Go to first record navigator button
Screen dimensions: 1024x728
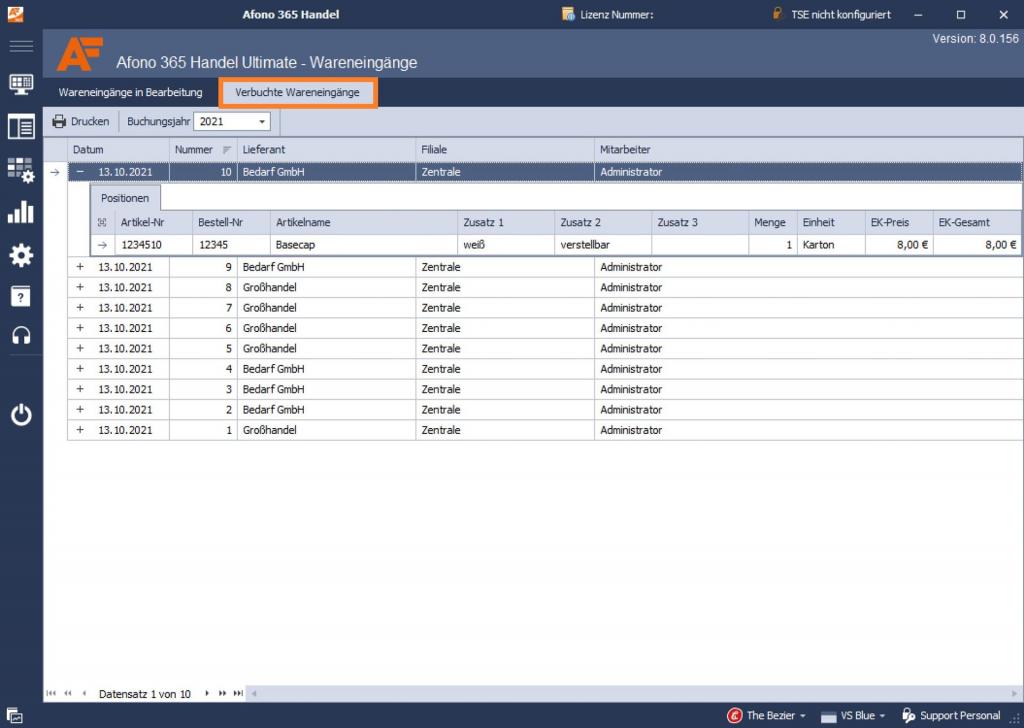[x=51, y=693]
